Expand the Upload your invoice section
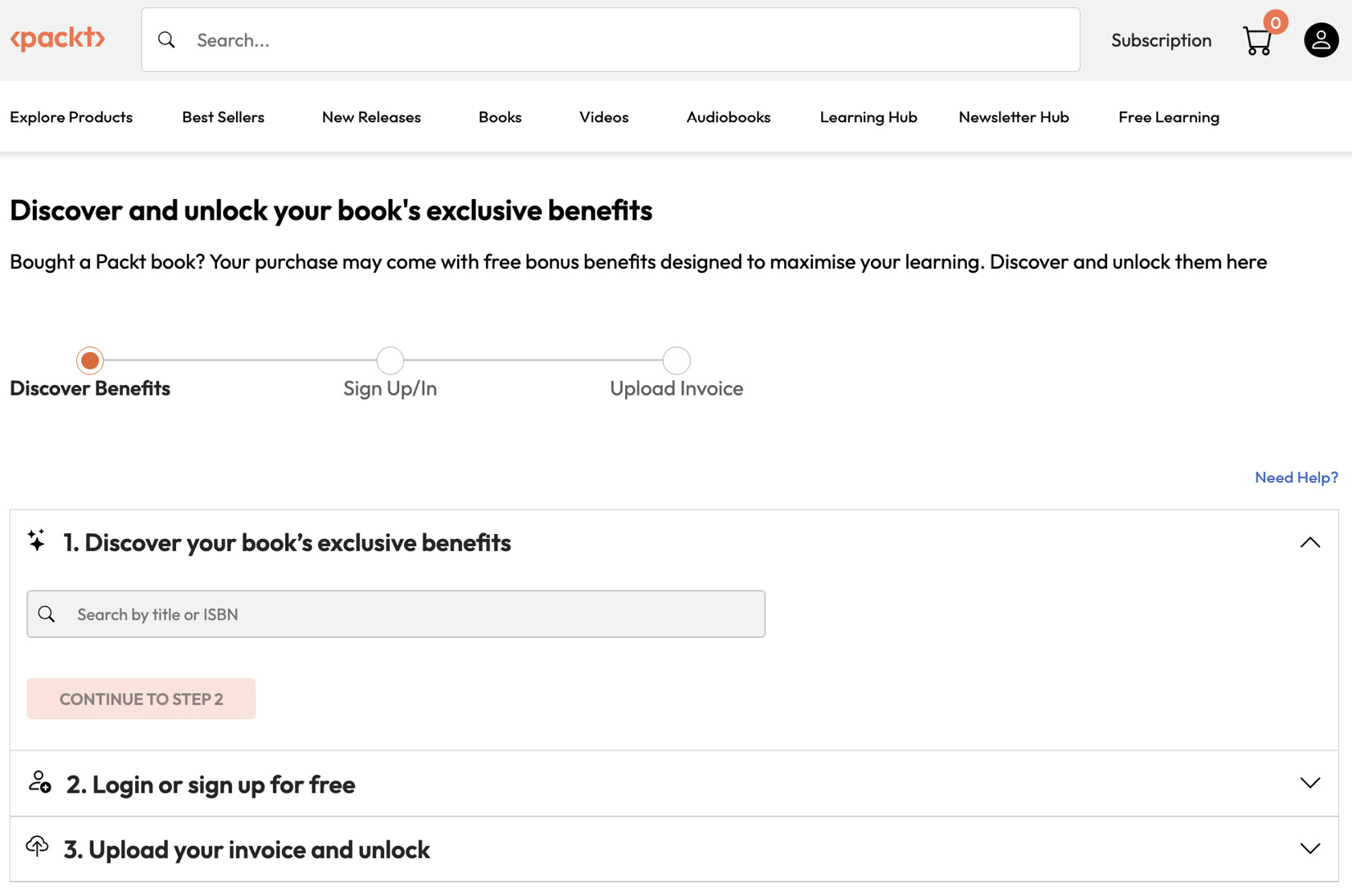 coord(1309,848)
